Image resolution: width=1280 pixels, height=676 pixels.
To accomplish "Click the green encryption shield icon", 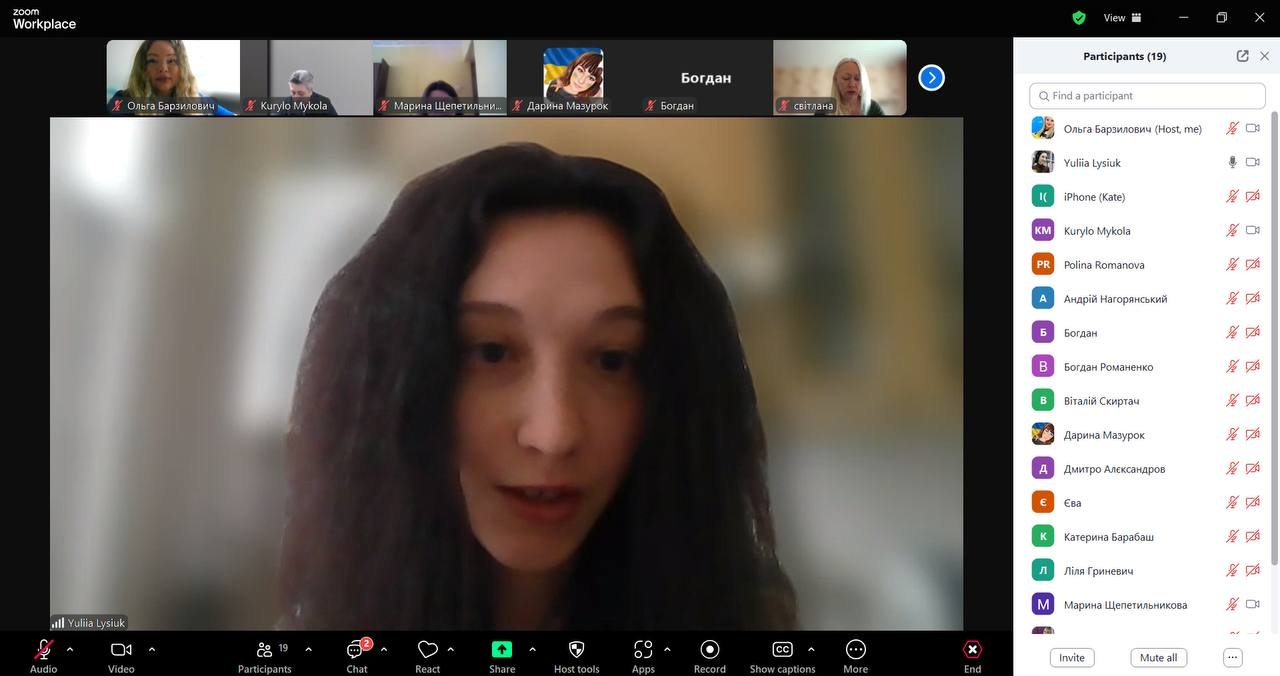I will [1079, 18].
